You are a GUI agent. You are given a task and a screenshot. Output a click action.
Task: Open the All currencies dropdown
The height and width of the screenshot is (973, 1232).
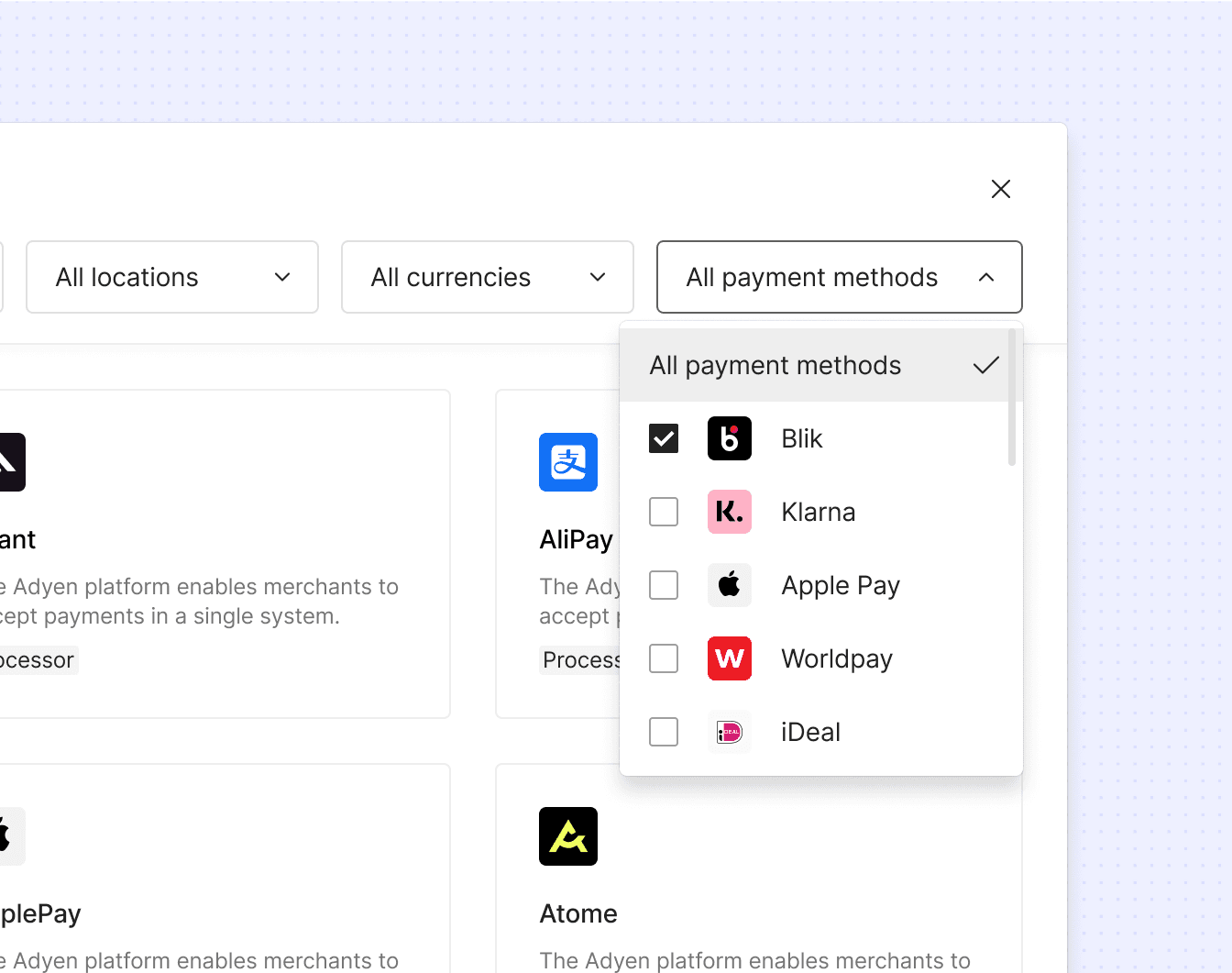tap(488, 277)
